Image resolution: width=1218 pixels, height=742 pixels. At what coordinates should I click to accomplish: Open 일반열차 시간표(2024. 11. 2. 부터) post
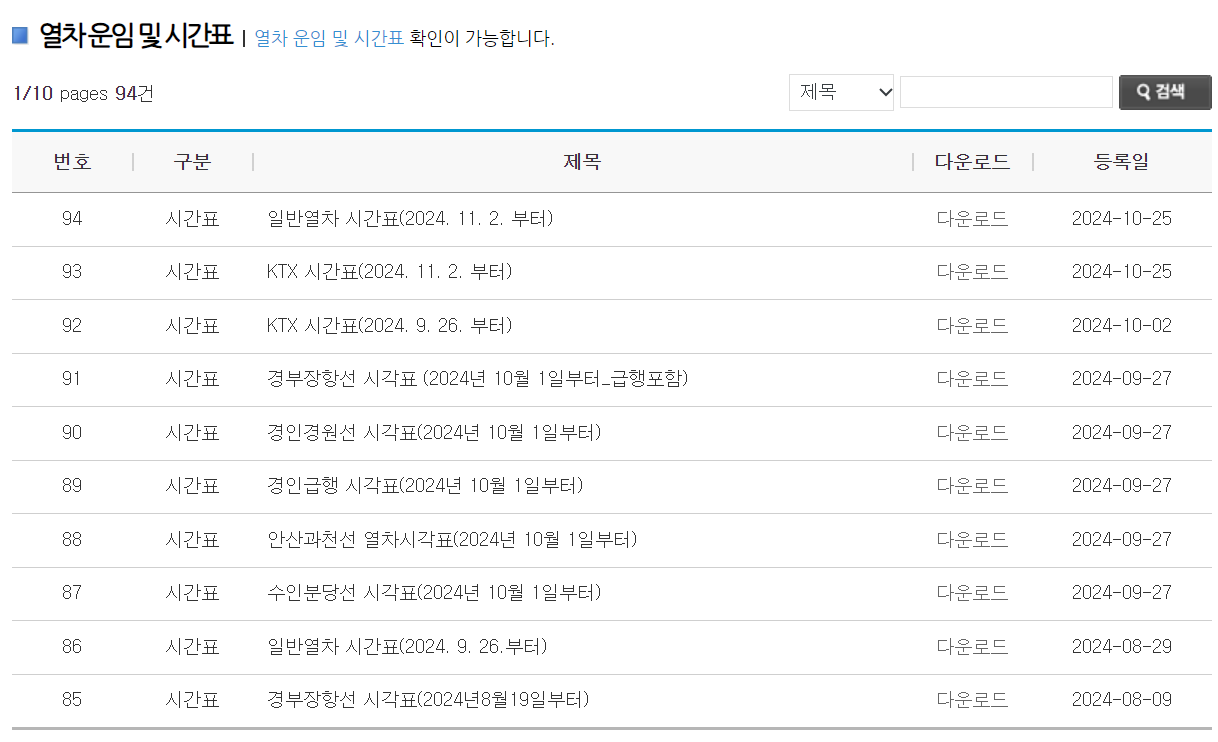click(x=411, y=218)
